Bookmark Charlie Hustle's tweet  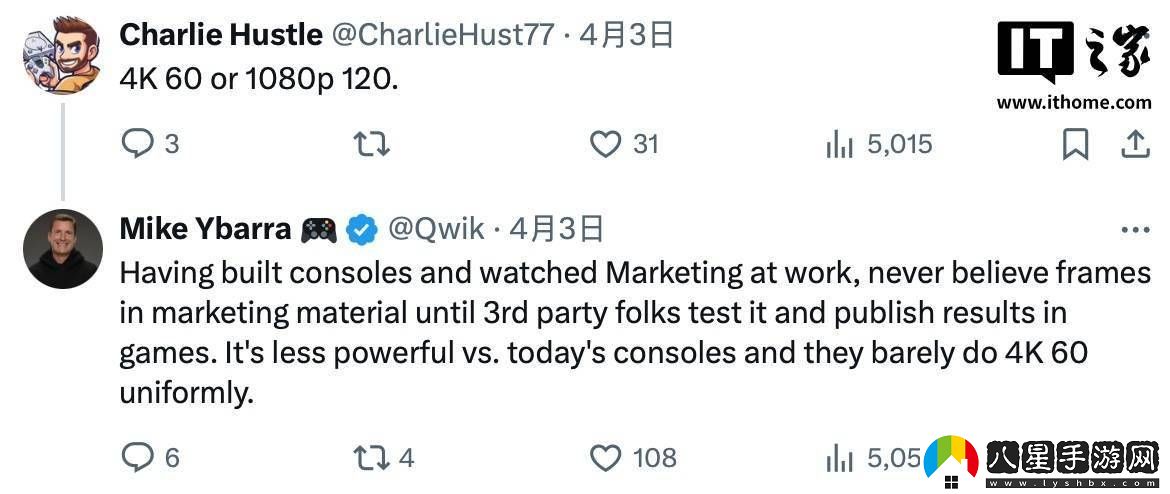pyautogui.click(x=1075, y=145)
